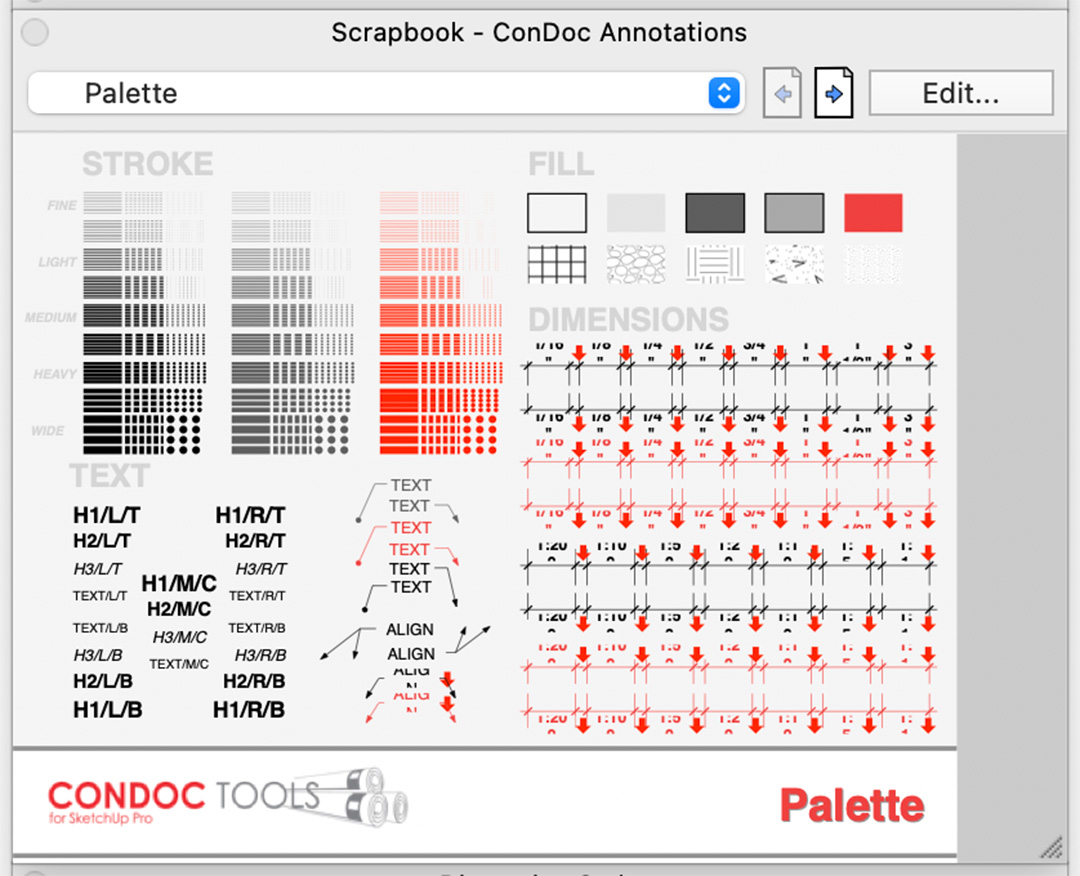This screenshot has height=876, width=1080.
Task: Pick the TEXT/L/B text style
Action: coord(101,628)
